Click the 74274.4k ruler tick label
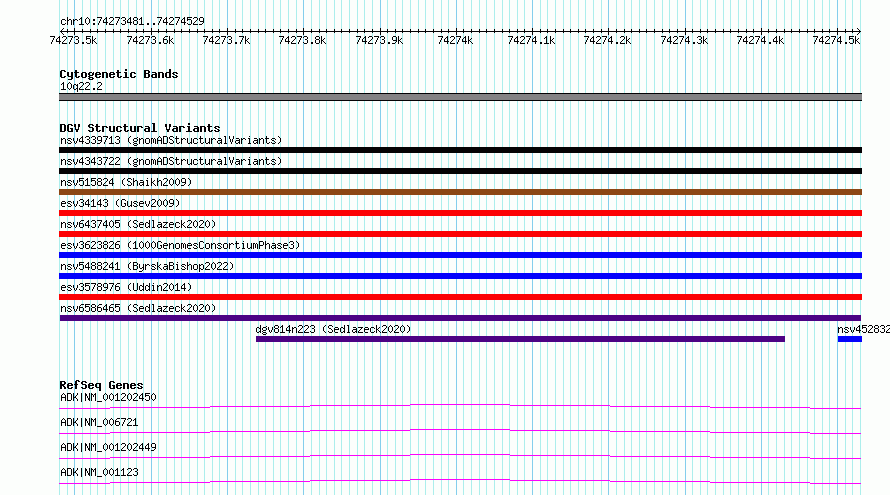 click(761, 40)
